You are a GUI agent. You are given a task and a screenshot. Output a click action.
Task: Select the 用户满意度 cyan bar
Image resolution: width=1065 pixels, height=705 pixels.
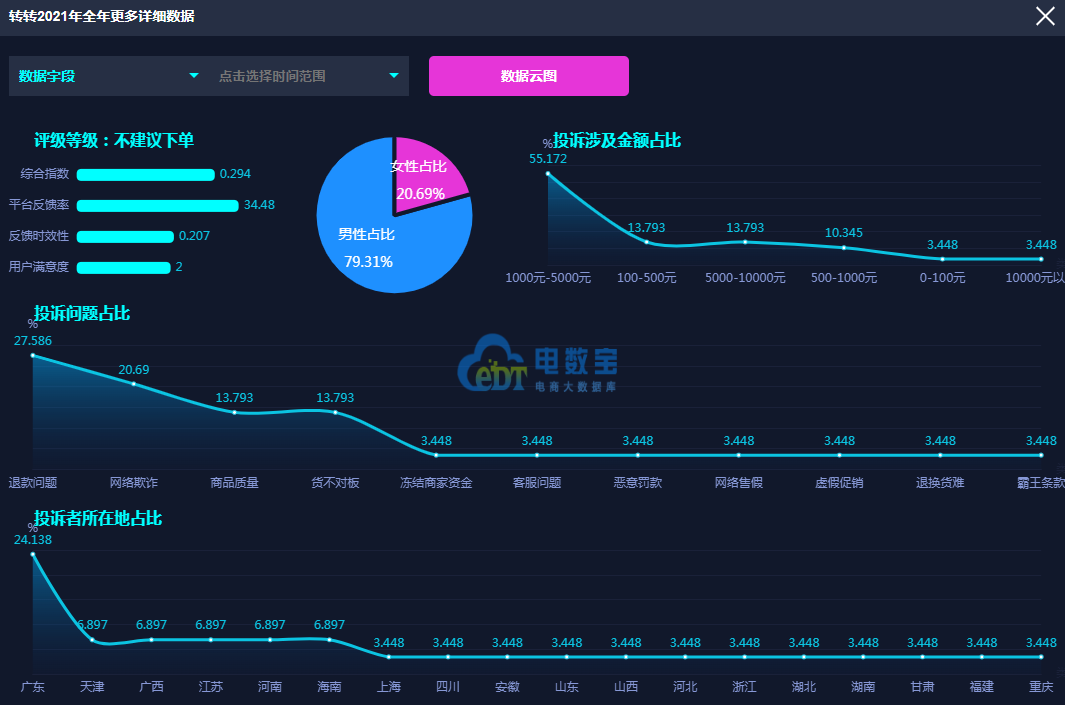[123, 268]
